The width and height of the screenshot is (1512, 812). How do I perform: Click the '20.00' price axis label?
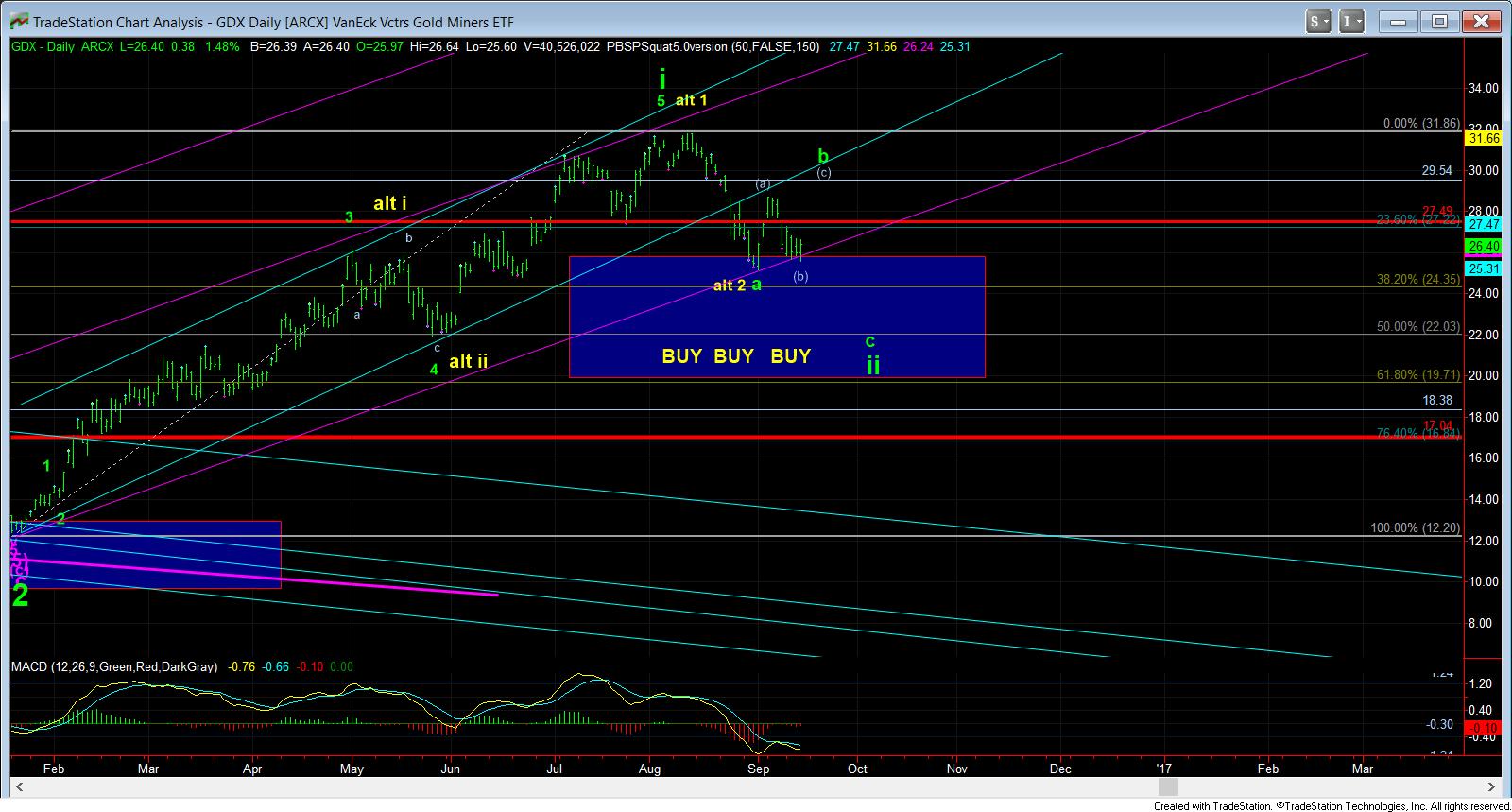click(x=1484, y=375)
